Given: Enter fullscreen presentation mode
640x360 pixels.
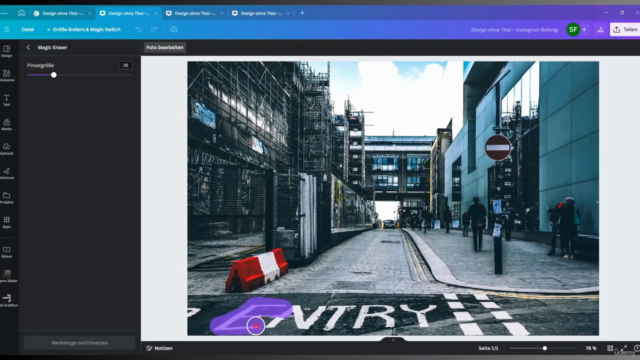Looking at the screenshot, I should click(x=624, y=348).
